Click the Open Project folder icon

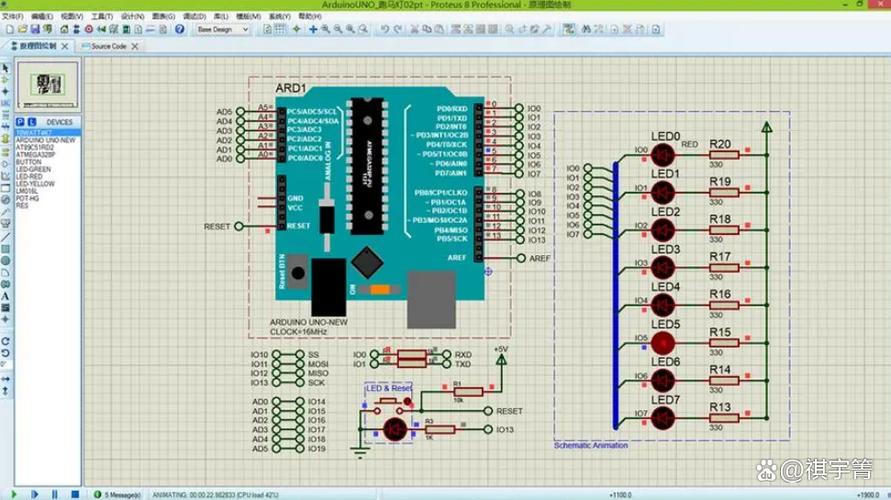[22, 29]
